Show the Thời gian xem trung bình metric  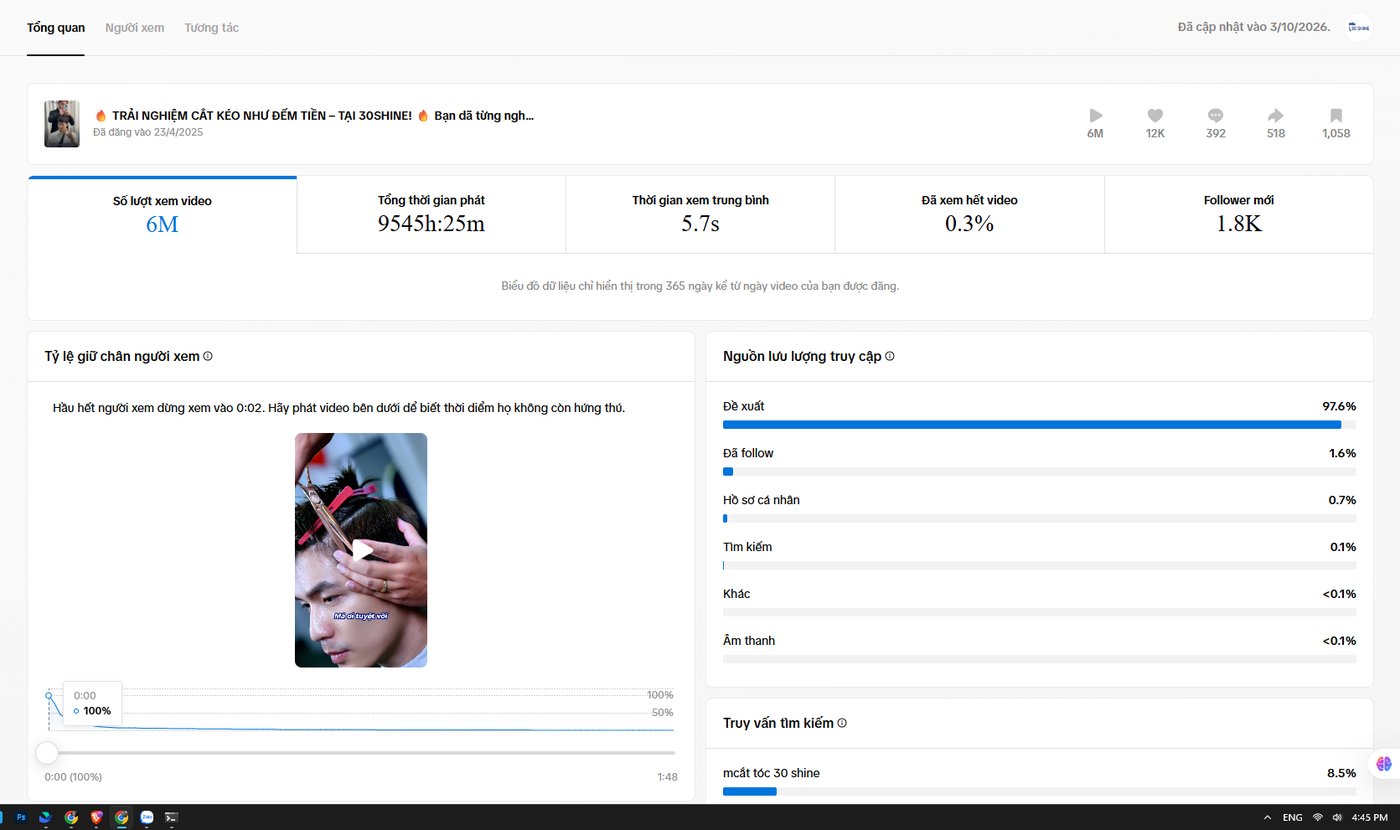pyautogui.click(x=700, y=215)
